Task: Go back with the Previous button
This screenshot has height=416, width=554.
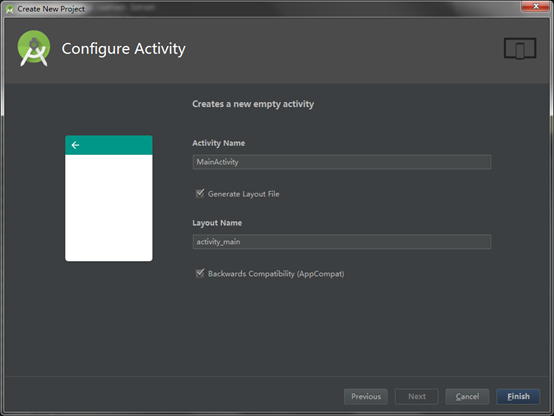Action: (x=366, y=397)
